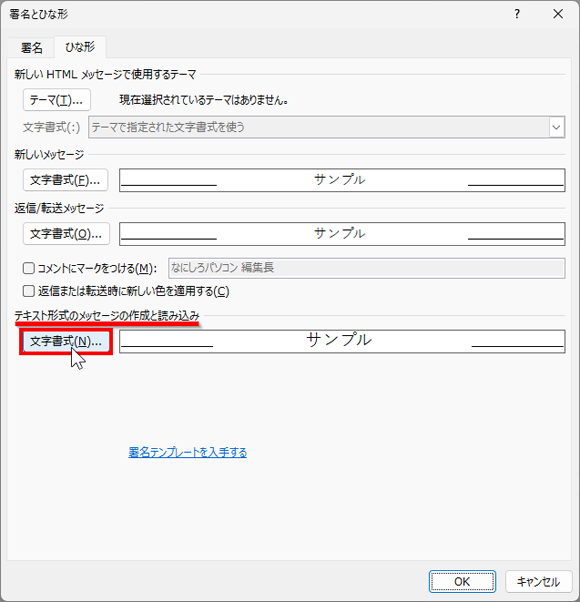
Task: Open the 署名テンプレートを入手する link
Action: pos(188,452)
